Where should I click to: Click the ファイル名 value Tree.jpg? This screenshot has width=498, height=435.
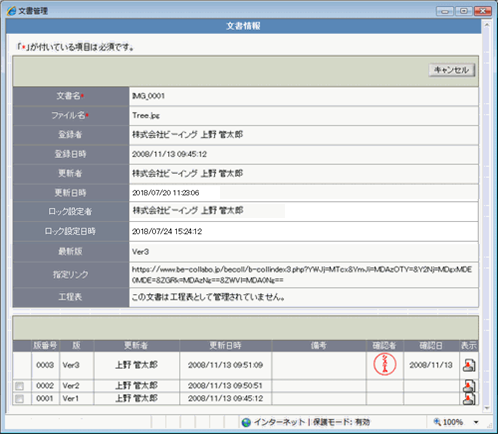tap(146, 116)
